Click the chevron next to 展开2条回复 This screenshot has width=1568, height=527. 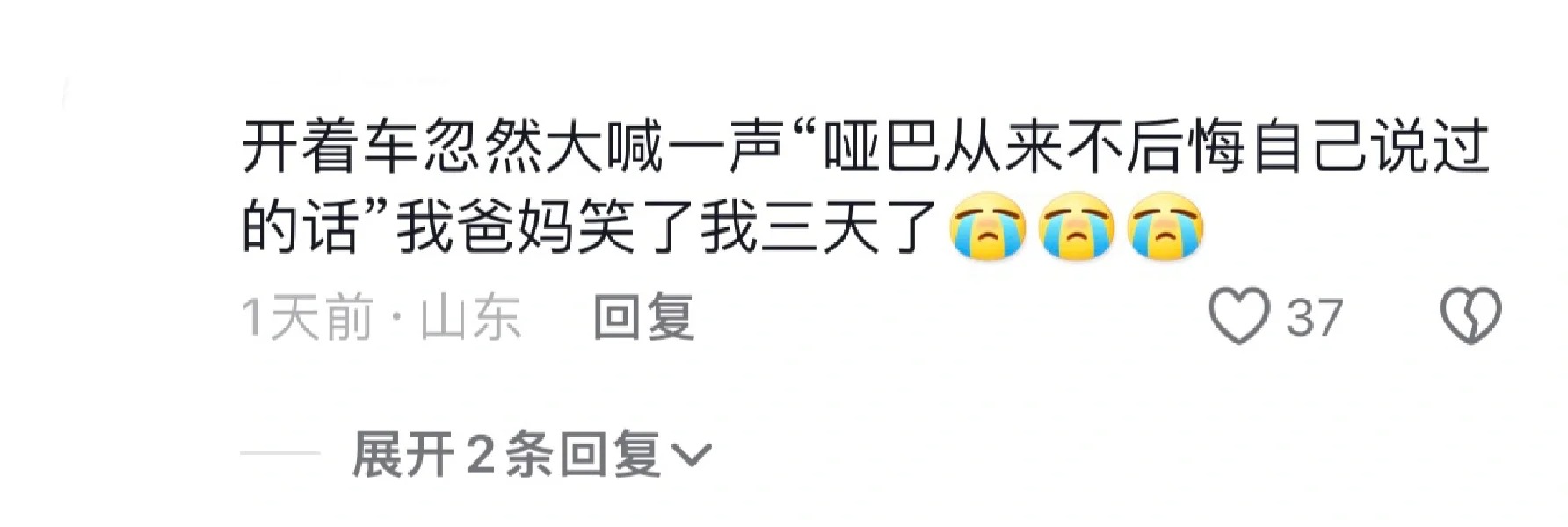coord(691,457)
